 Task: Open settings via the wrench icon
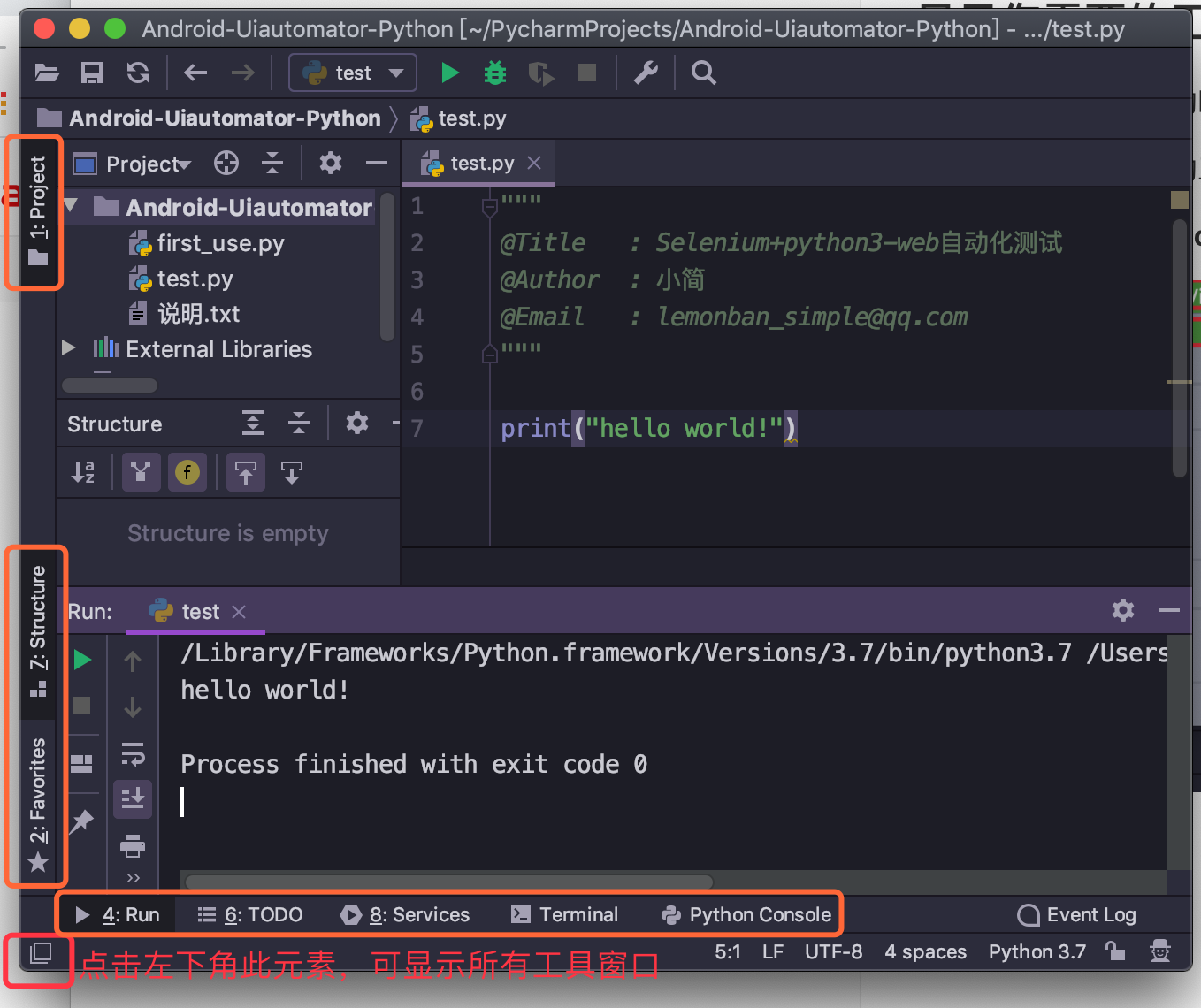click(646, 73)
